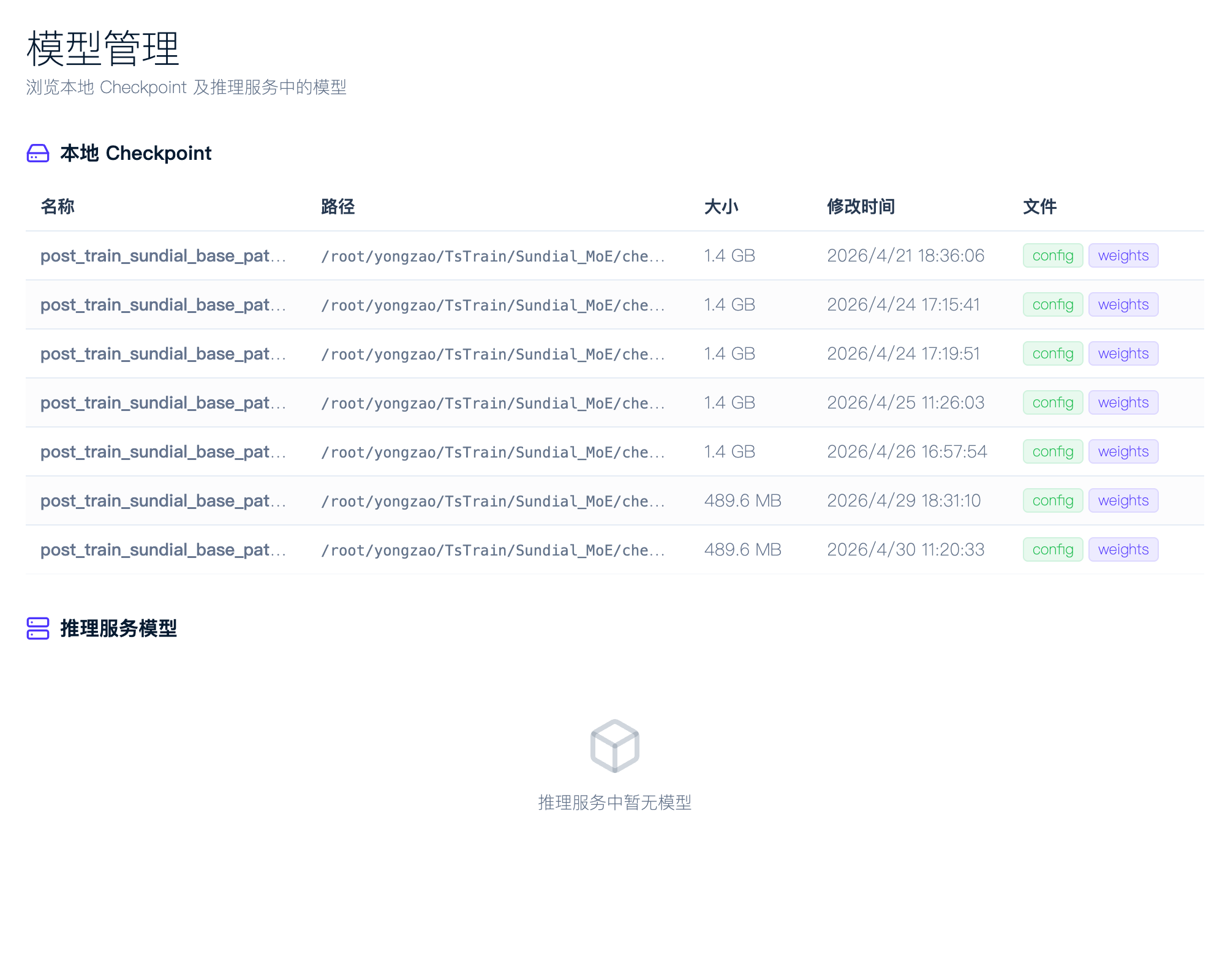The height and width of the screenshot is (980, 1225).
Task: Click timestamp 2026/4/24 17:15:41
Action: pyautogui.click(x=903, y=304)
